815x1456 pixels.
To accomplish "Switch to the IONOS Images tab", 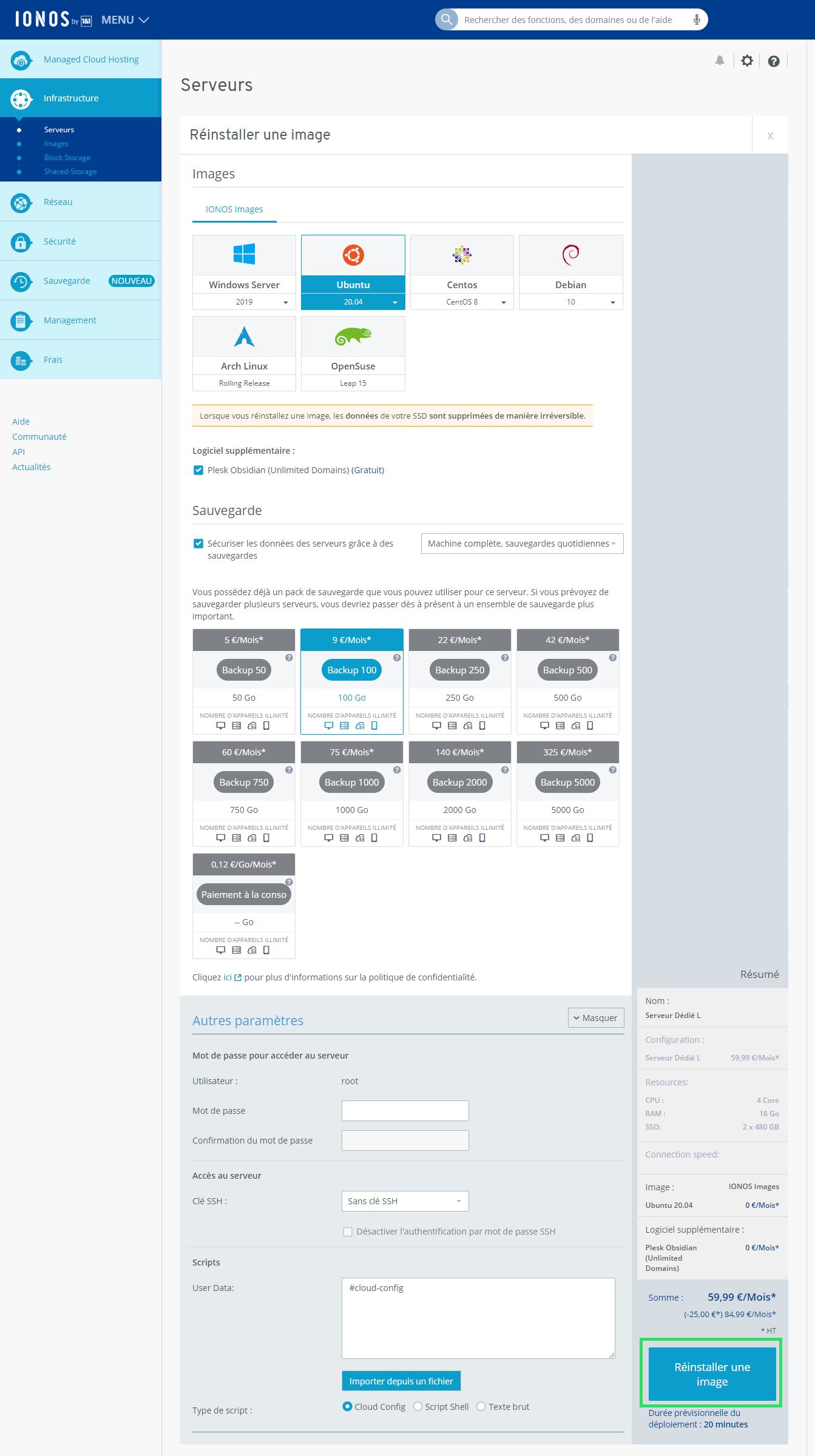I will pos(234,209).
